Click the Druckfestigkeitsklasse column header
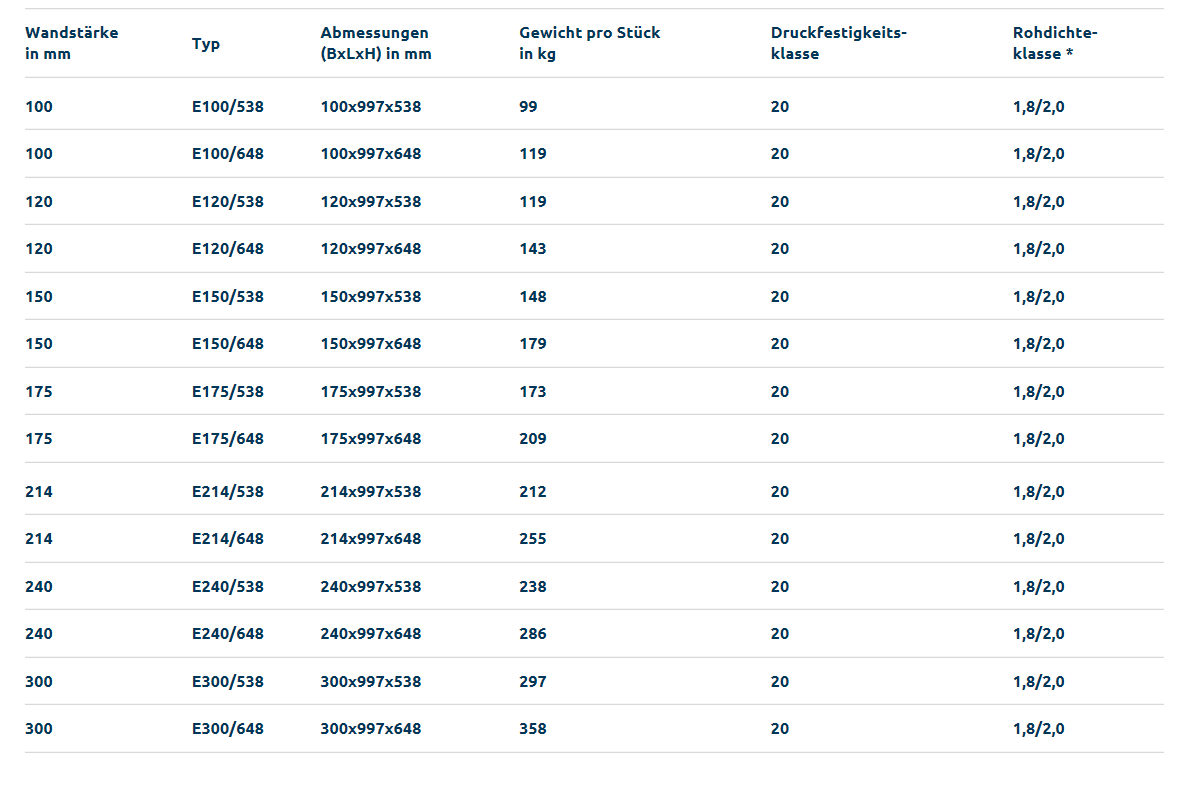This screenshot has width=1178, height=798. [838, 43]
